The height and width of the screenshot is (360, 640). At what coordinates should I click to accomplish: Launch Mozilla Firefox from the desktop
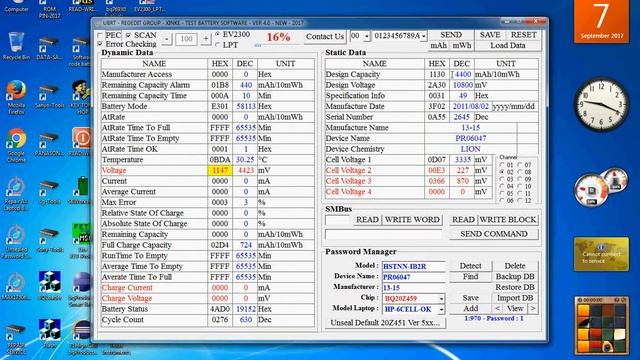(16, 97)
